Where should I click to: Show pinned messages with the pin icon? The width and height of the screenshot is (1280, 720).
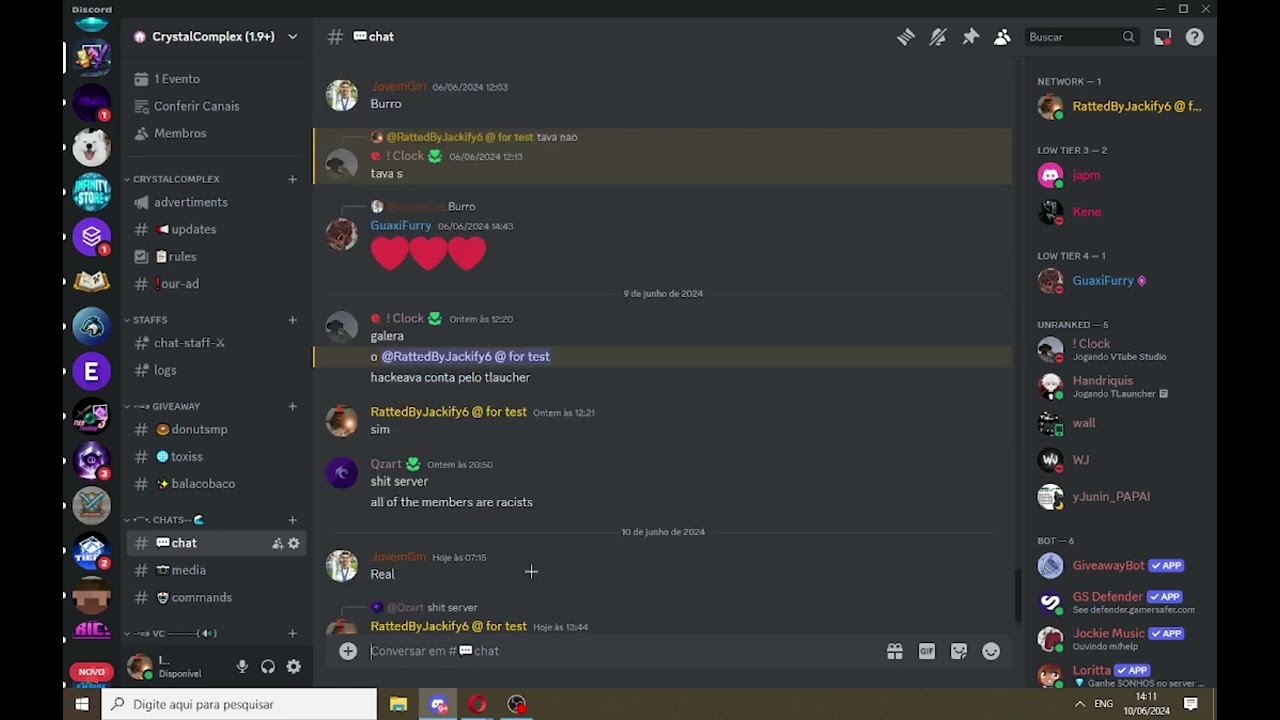970,37
